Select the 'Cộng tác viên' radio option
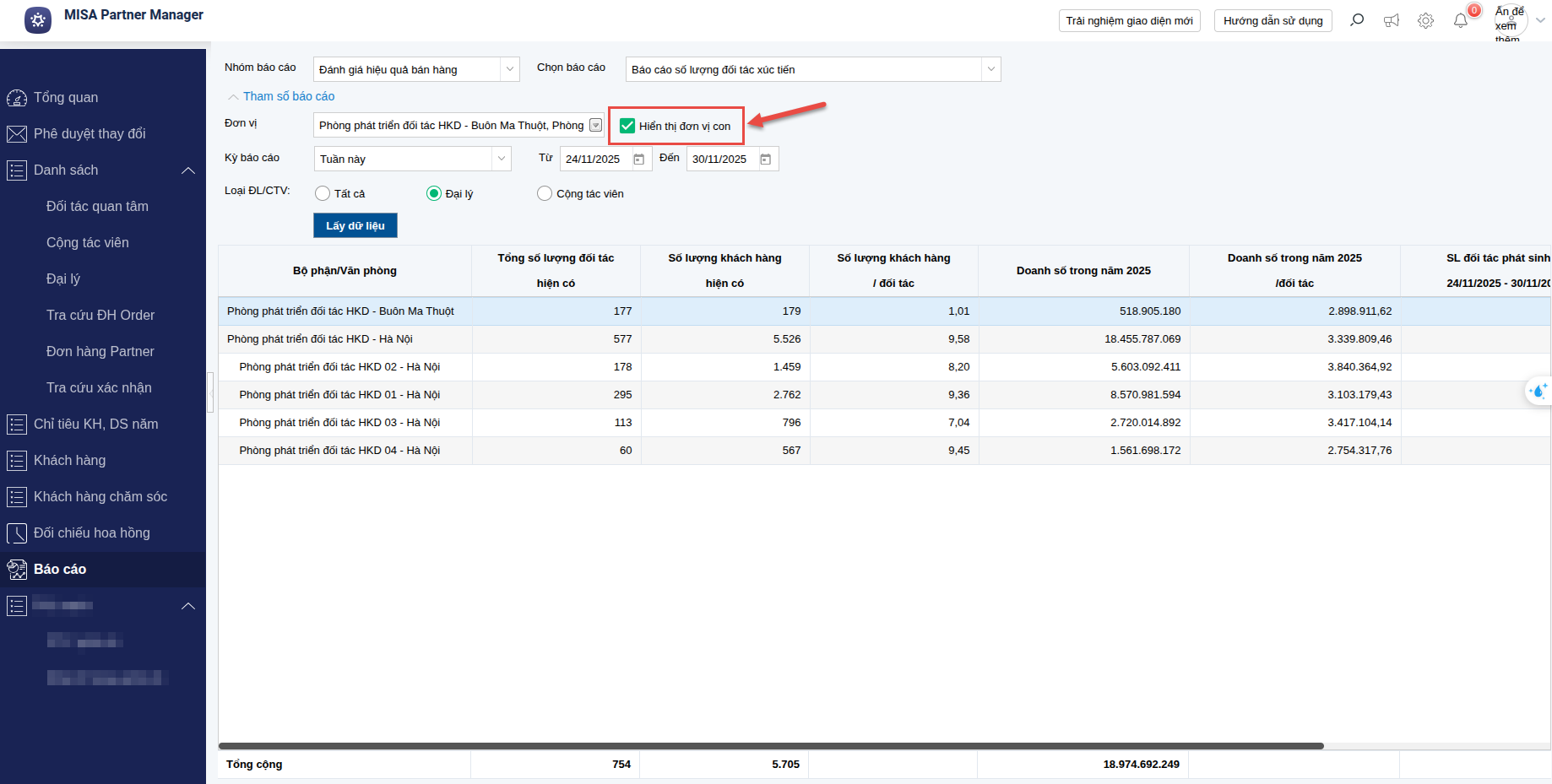Viewport: 1552px width, 784px height. click(x=545, y=194)
